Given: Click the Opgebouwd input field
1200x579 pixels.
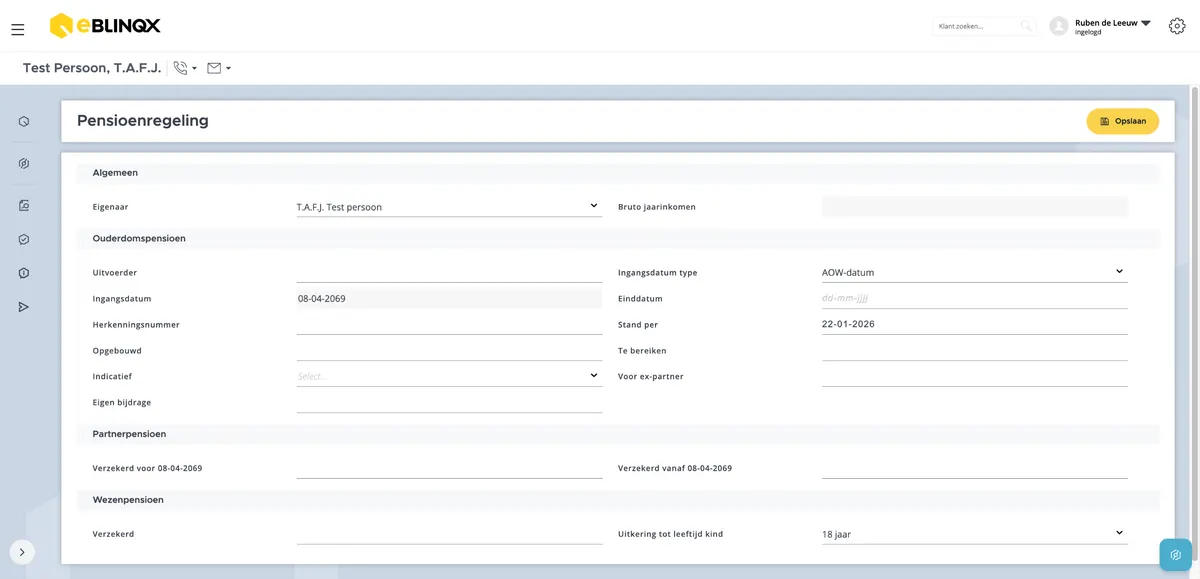Looking at the screenshot, I should tap(449, 350).
